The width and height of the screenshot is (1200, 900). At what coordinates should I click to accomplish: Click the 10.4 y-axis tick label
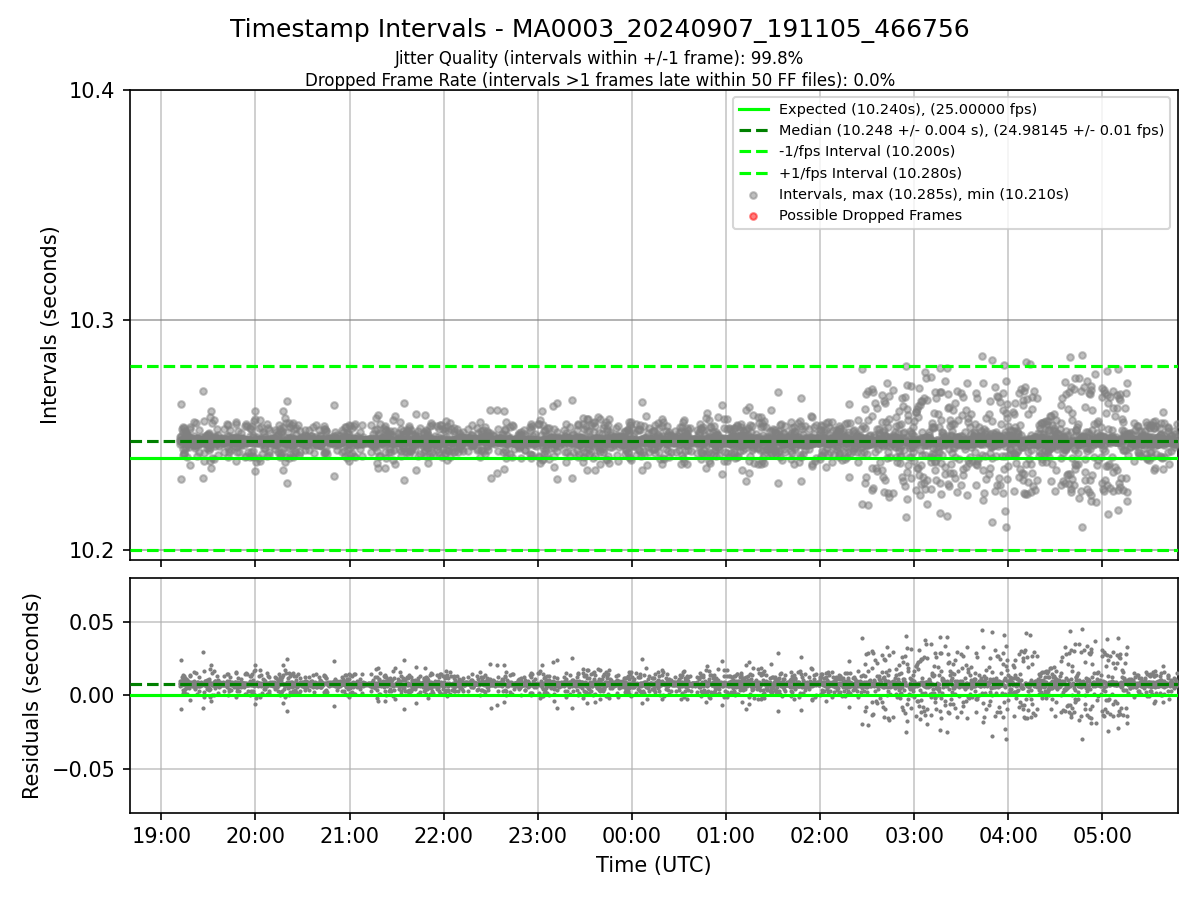(x=97, y=91)
